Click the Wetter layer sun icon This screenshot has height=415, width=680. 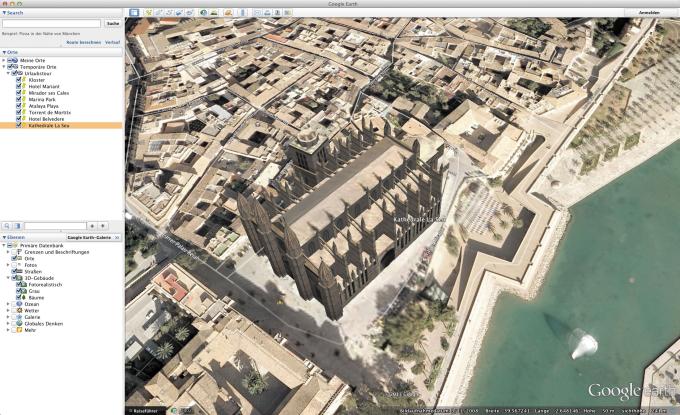point(20,310)
